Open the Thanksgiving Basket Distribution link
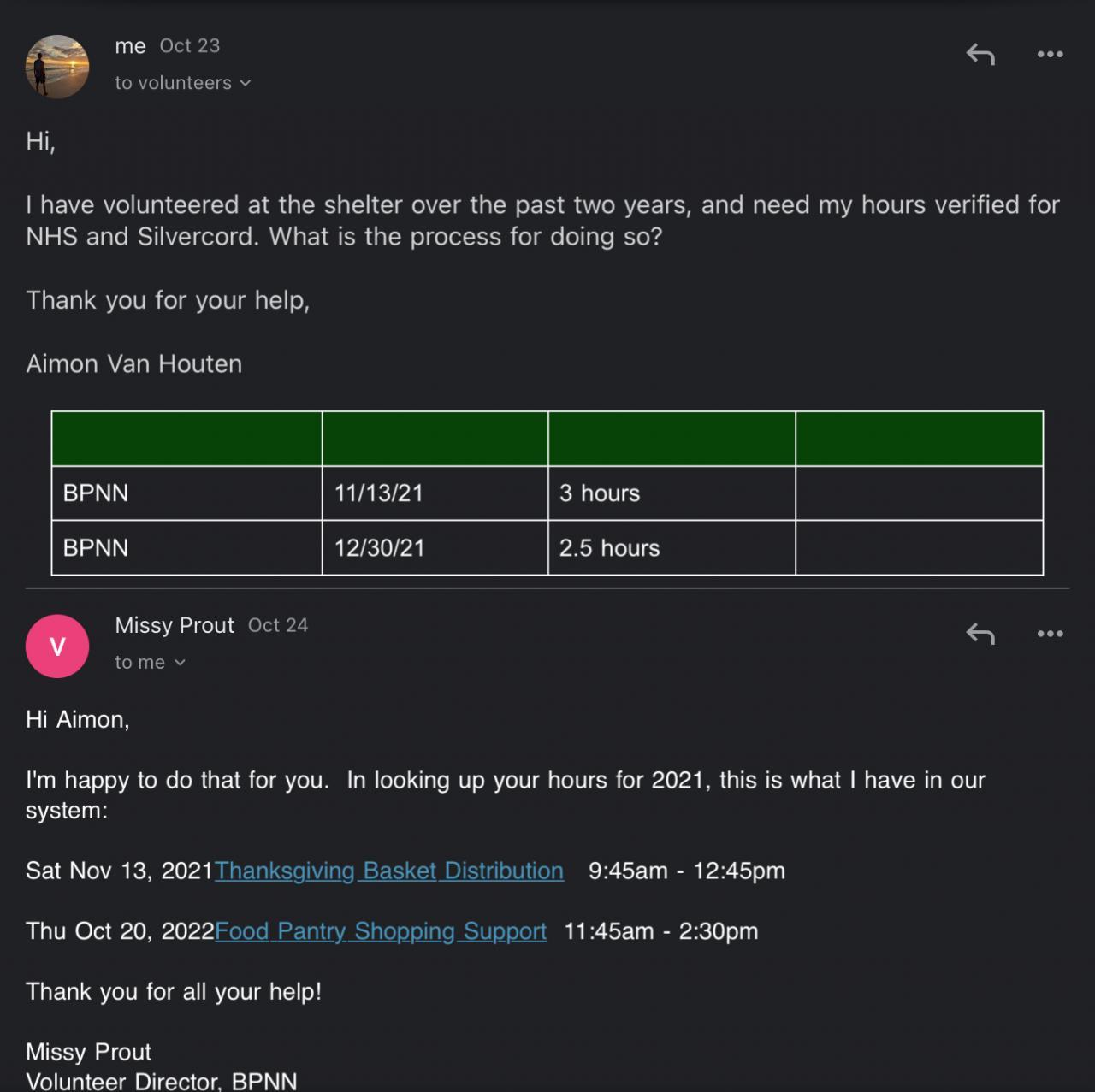This screenshot has height=1092, width=1095. [x=389, y=871]
